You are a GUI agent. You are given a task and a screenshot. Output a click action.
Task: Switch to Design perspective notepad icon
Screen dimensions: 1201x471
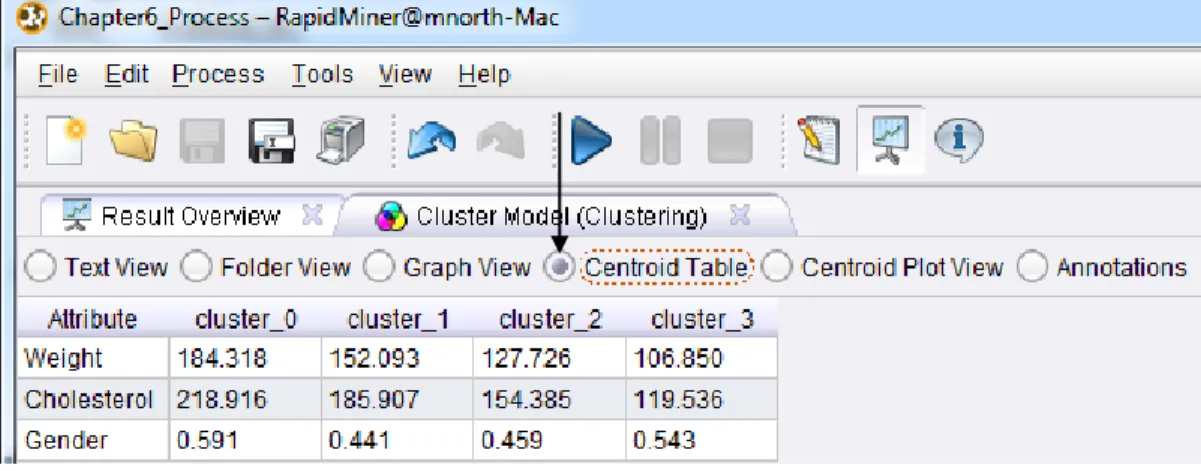(818, 140)
